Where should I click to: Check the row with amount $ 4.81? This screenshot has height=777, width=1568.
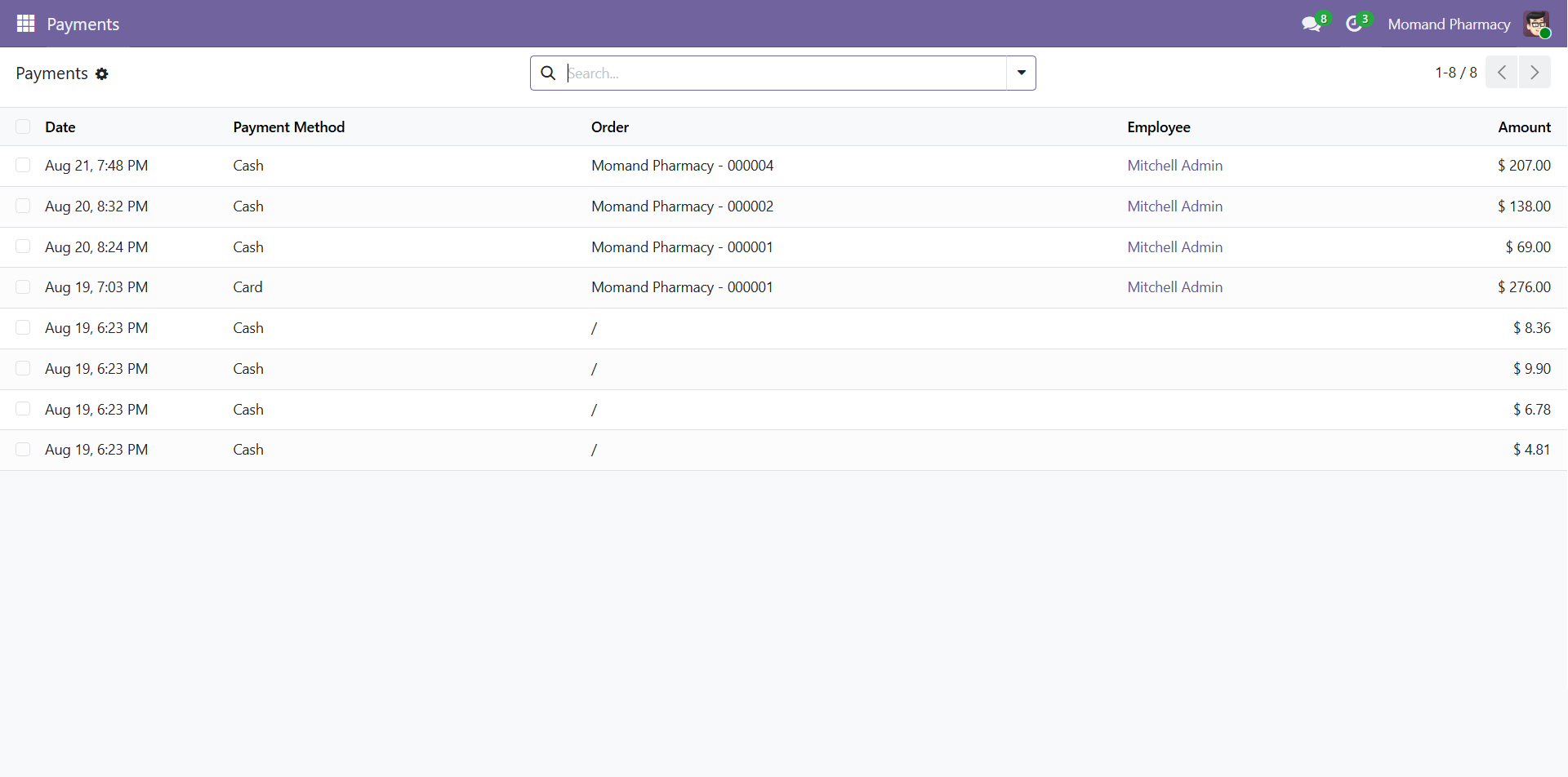[x=23, y=449]
